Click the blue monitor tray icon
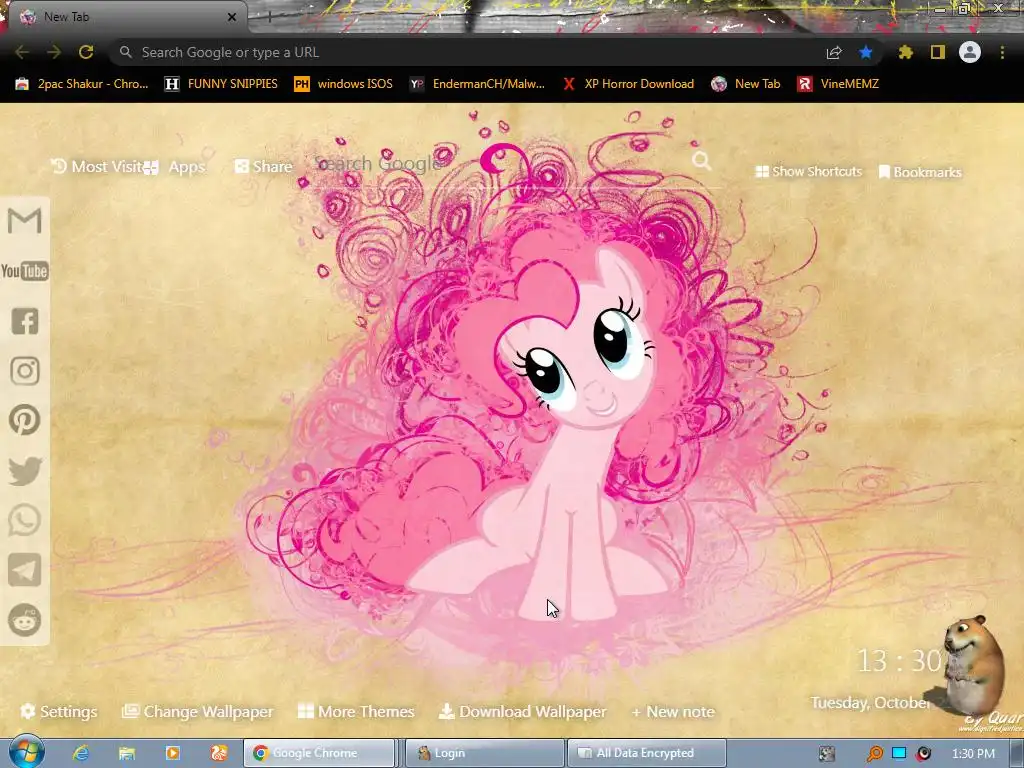1024x768 pixels. coord(899,753)
